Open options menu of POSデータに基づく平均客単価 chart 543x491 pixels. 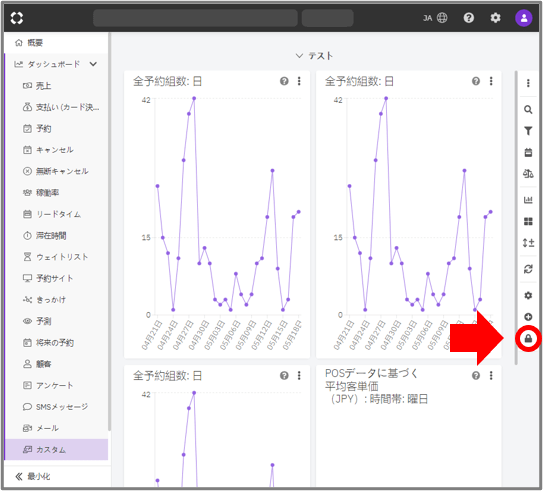pos(491,375)
